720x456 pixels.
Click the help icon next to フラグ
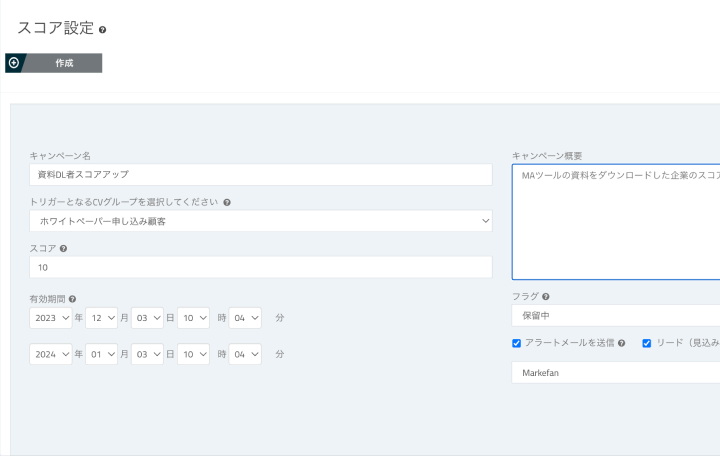[x=546, y=297]
